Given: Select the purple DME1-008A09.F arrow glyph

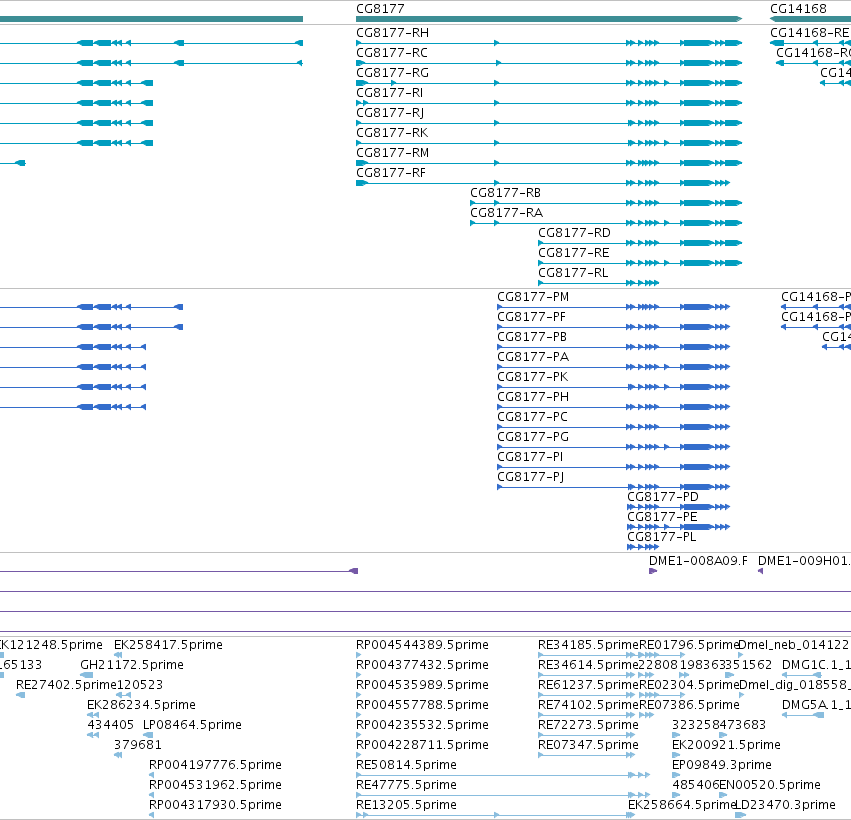Looking at the screenshot, I should coord(653,571).
